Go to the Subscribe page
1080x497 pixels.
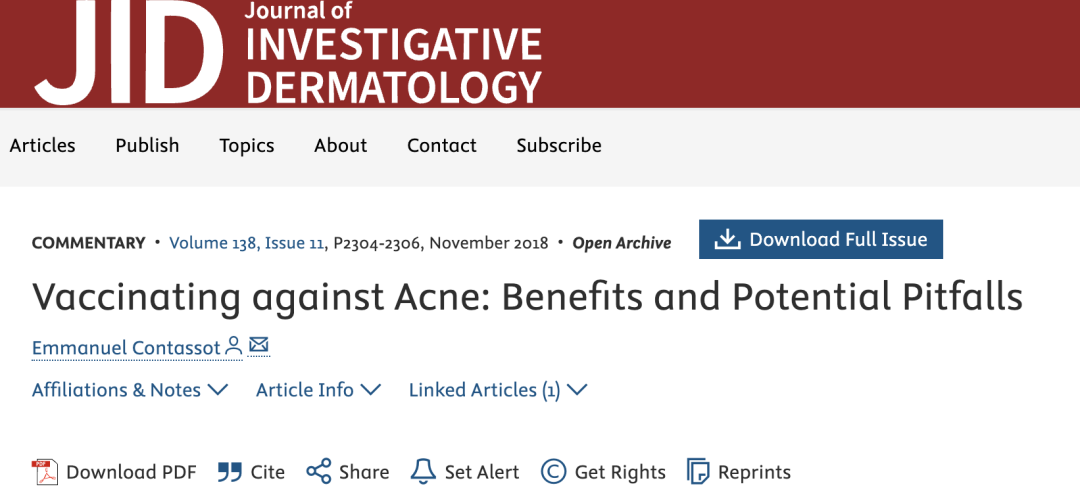point(559,145)
